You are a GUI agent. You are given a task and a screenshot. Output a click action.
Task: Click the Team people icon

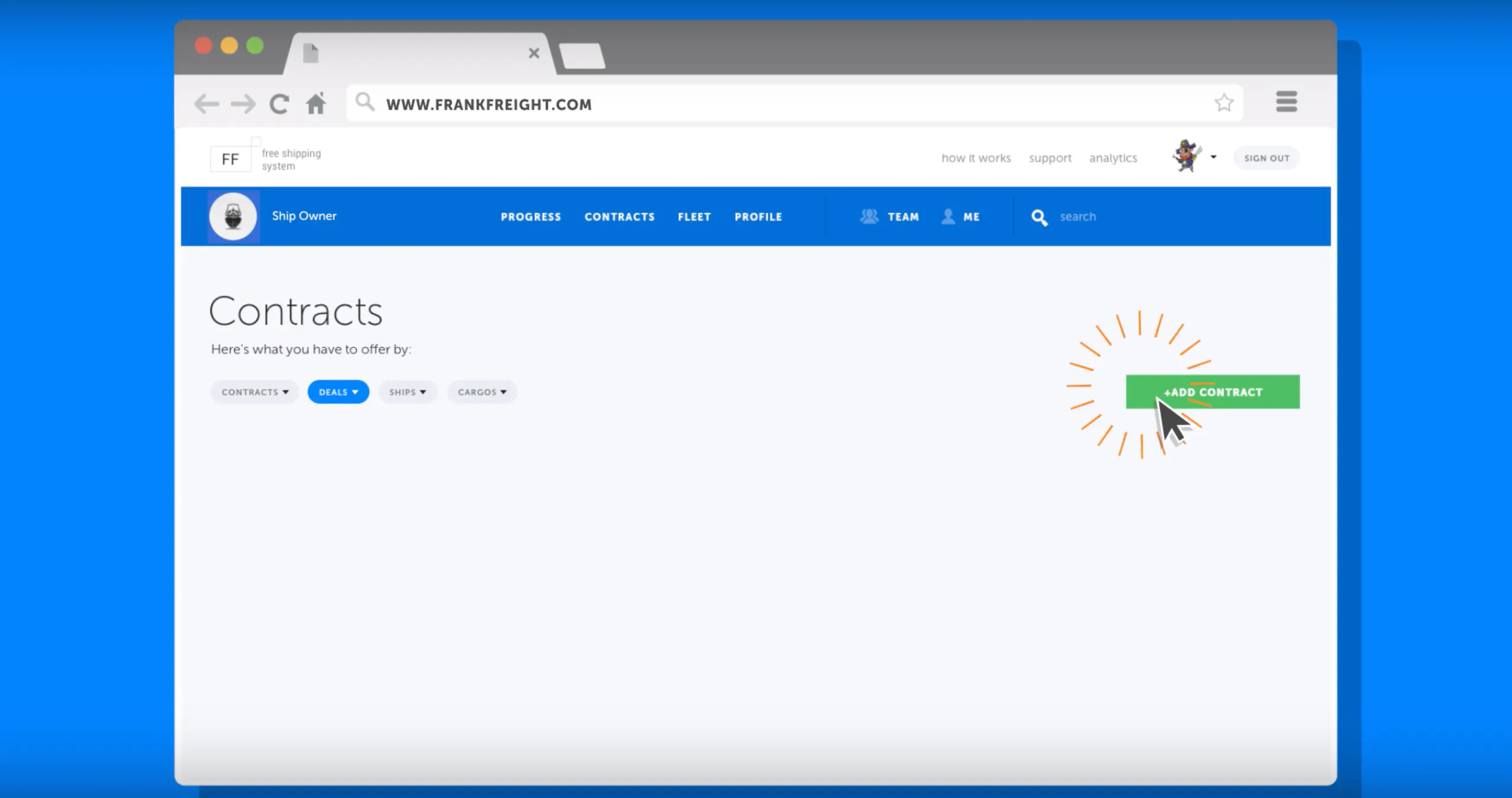(x=869, y=216)
